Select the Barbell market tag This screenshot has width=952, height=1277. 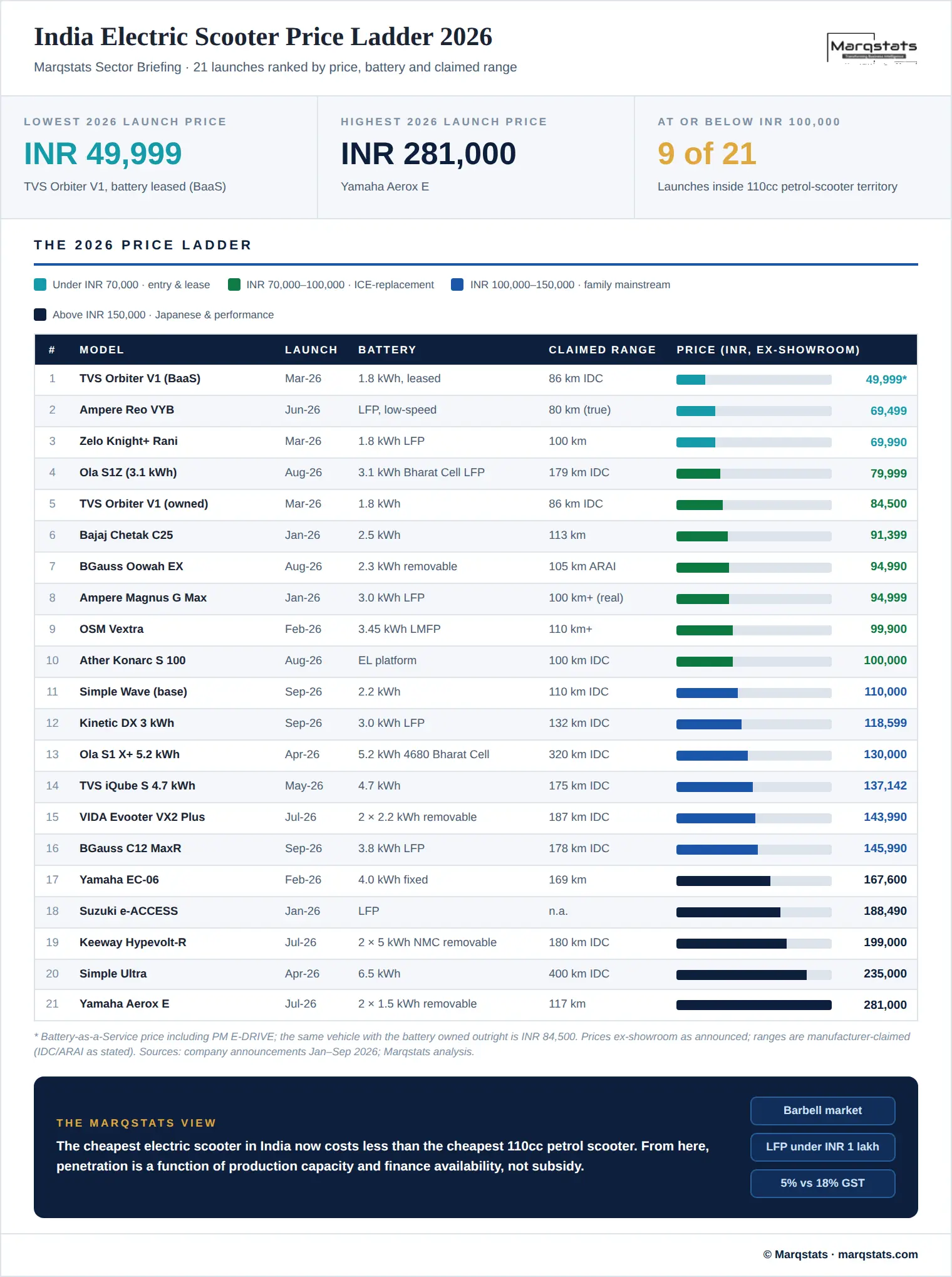(822, 1110)
